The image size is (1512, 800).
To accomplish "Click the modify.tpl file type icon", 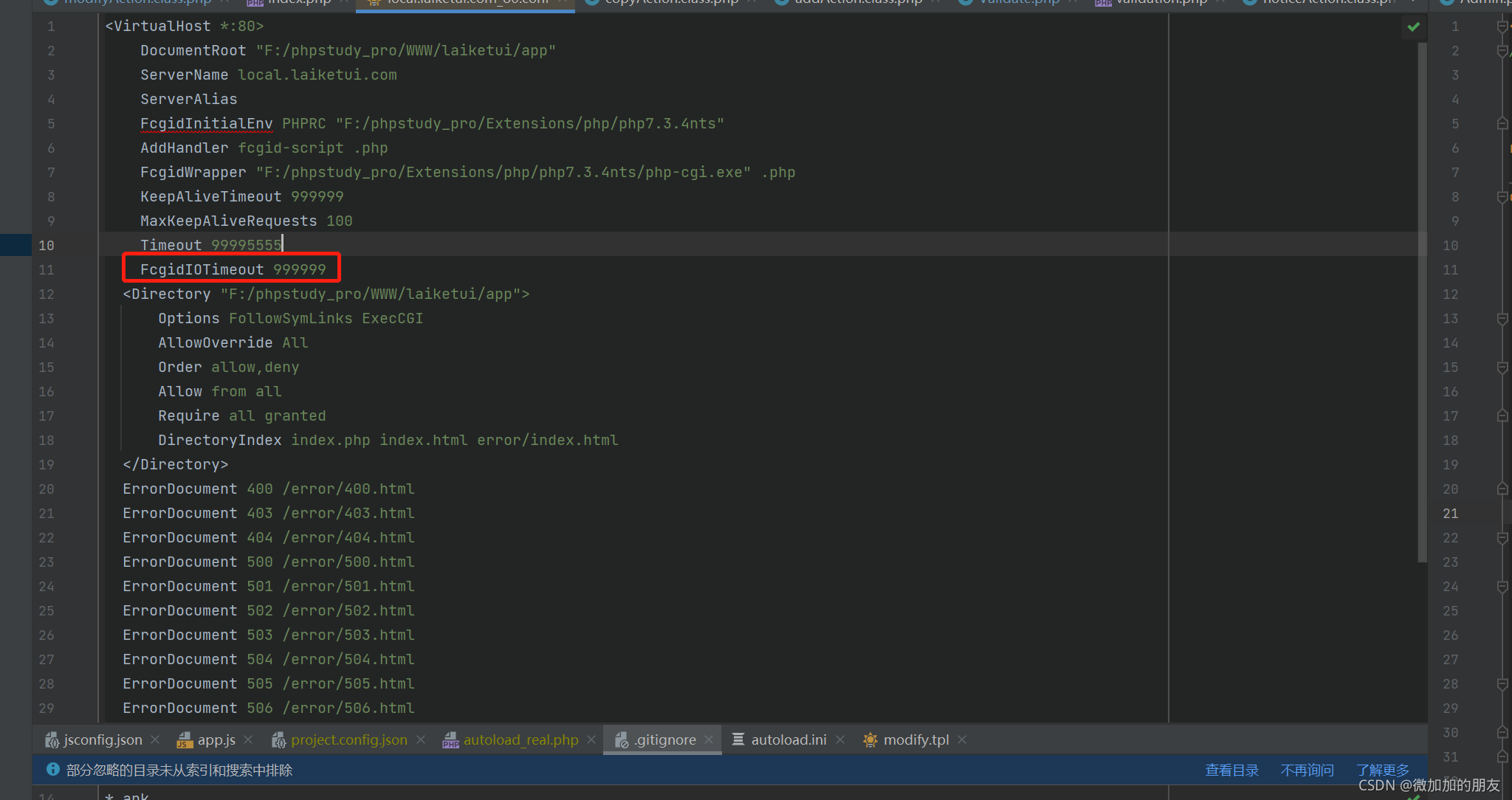I will pyautogui.click(x=870, y=739).
